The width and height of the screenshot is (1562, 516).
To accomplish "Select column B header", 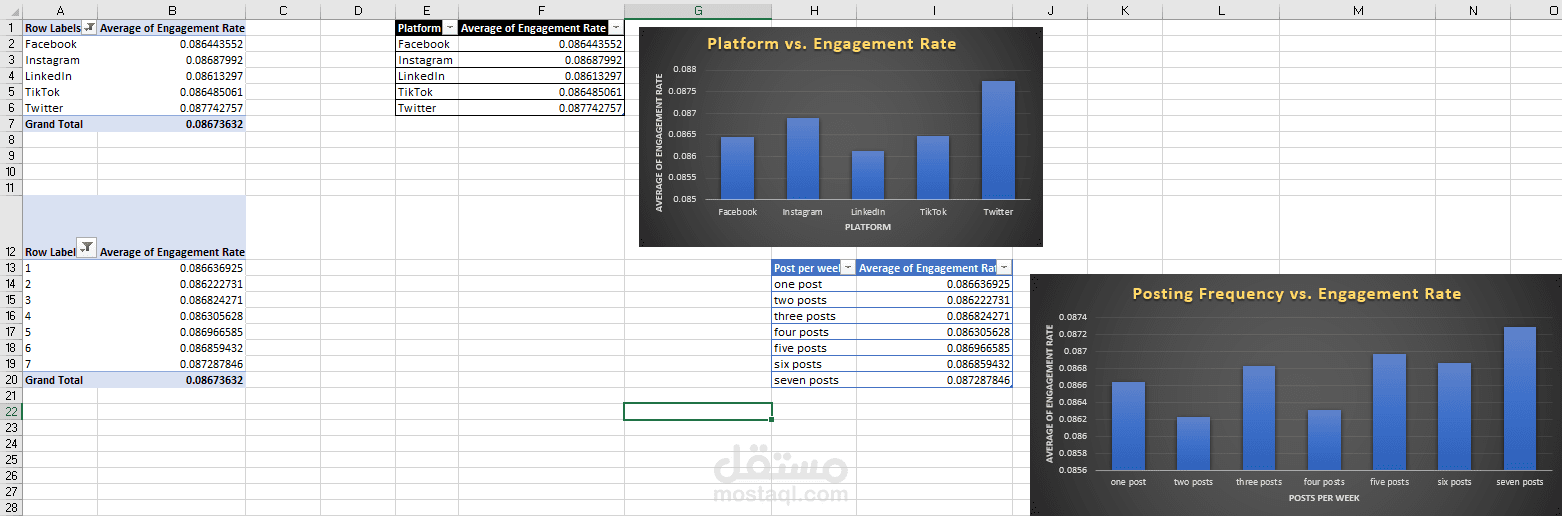I will (171, 10).
